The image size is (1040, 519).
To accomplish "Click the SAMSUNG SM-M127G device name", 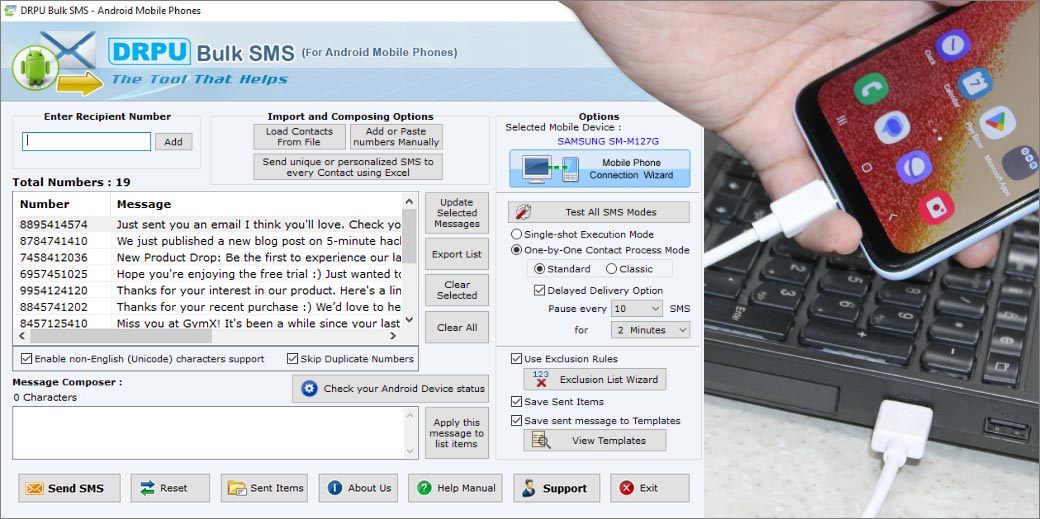I will (x=608, y=141).
